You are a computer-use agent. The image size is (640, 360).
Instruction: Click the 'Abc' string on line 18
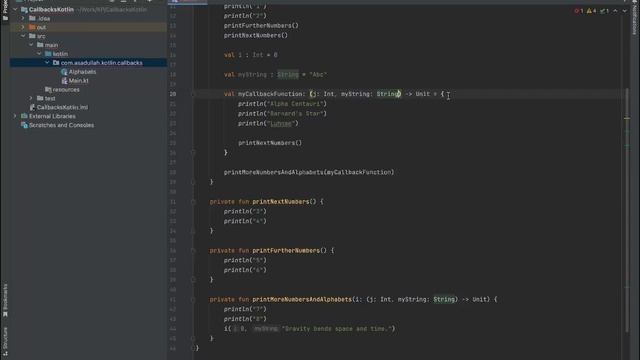click(318, 75)
